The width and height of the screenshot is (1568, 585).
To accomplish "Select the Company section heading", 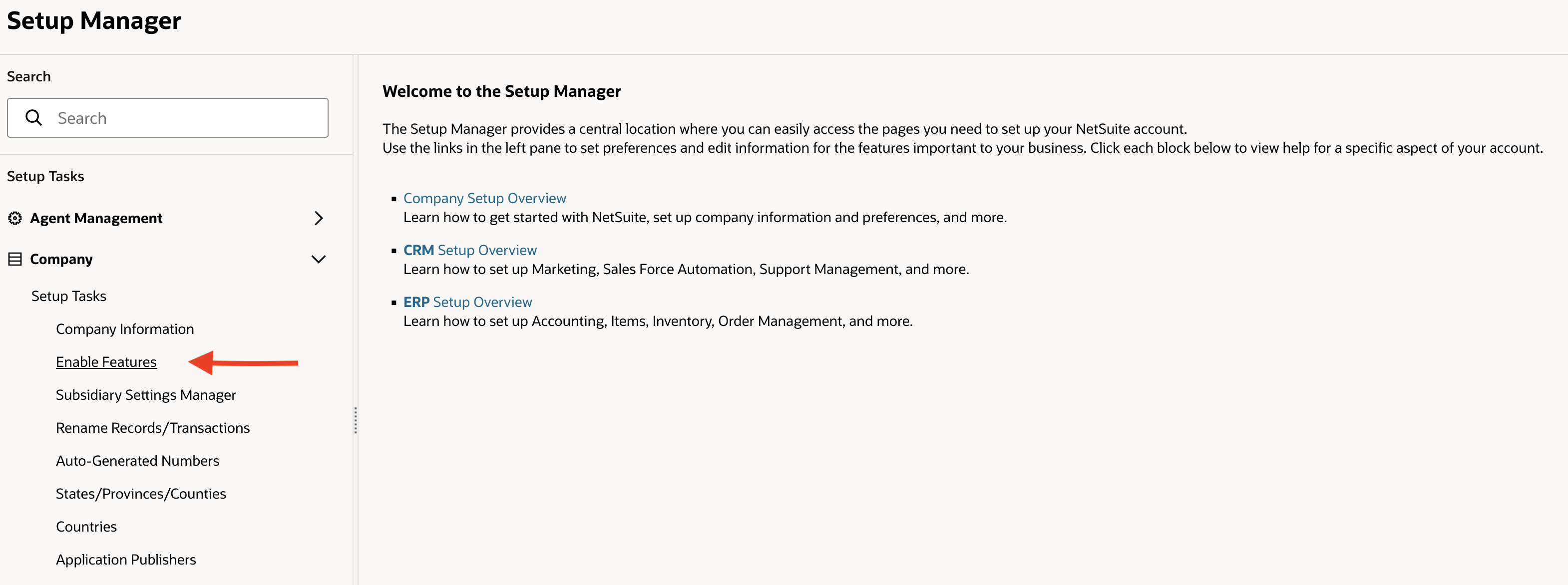I will click(x=61, y=260).
